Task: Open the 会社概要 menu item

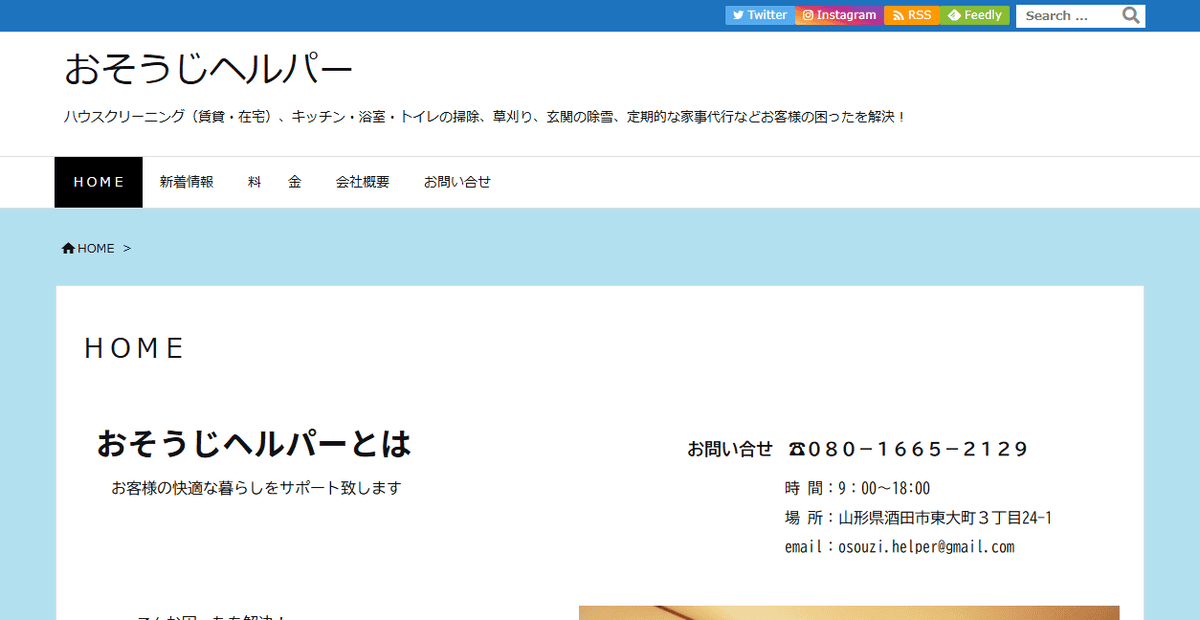Action: [x=362, y=182]
